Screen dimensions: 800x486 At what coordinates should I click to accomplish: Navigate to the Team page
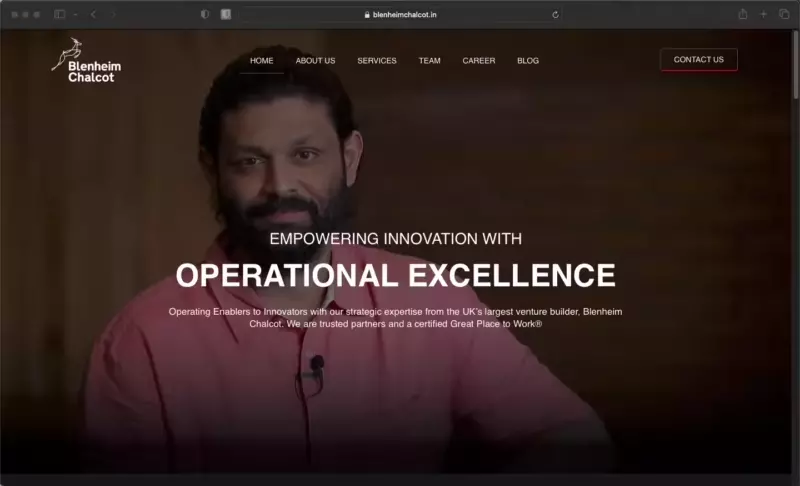tap(429, 60)
